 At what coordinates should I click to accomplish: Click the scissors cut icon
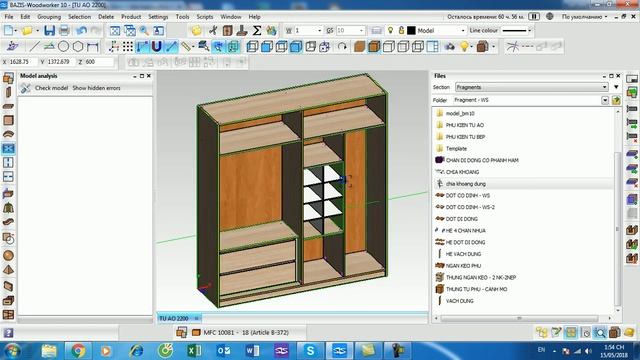pyautogui.click(x=213, y=31)
